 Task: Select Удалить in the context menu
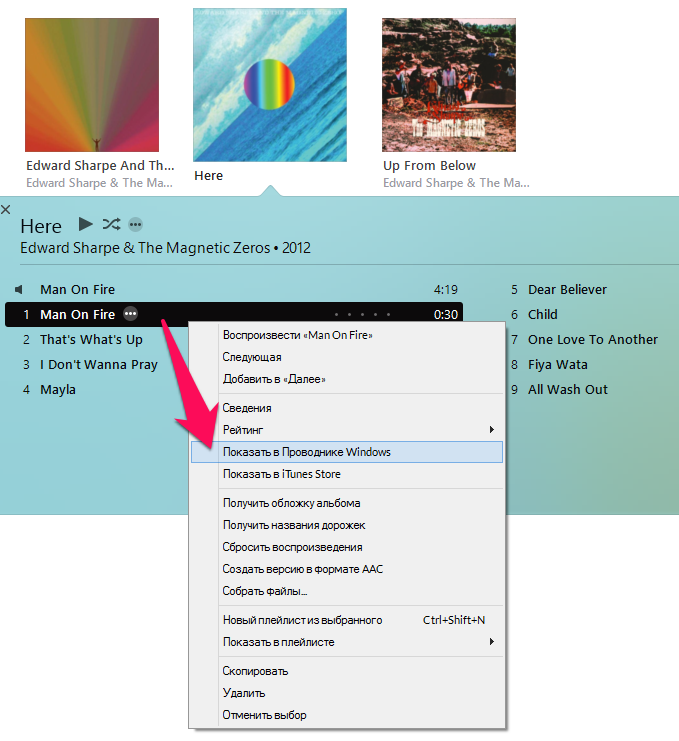pos(347,693)
